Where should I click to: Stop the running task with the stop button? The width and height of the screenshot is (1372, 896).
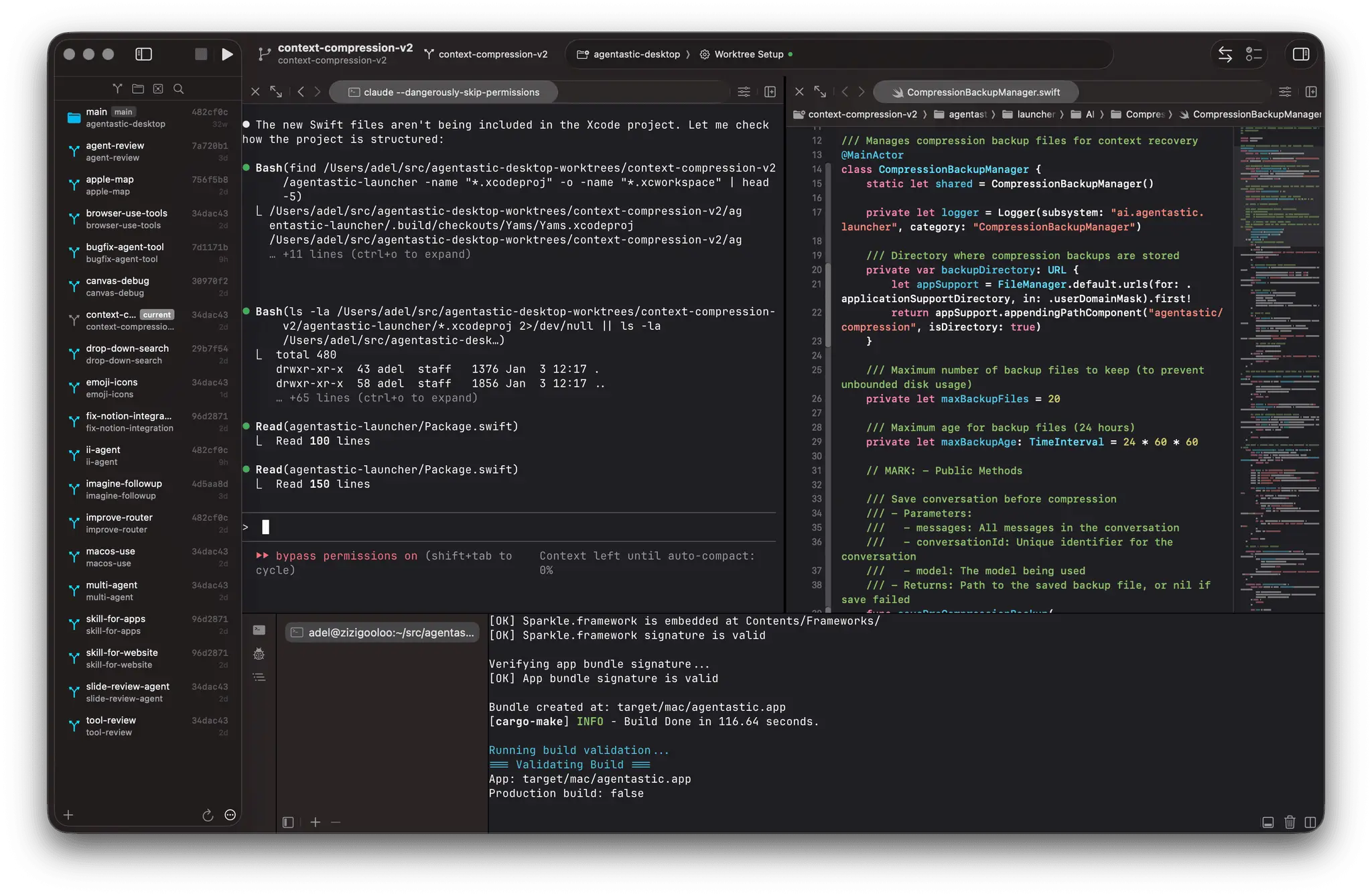tap(201, 54)
